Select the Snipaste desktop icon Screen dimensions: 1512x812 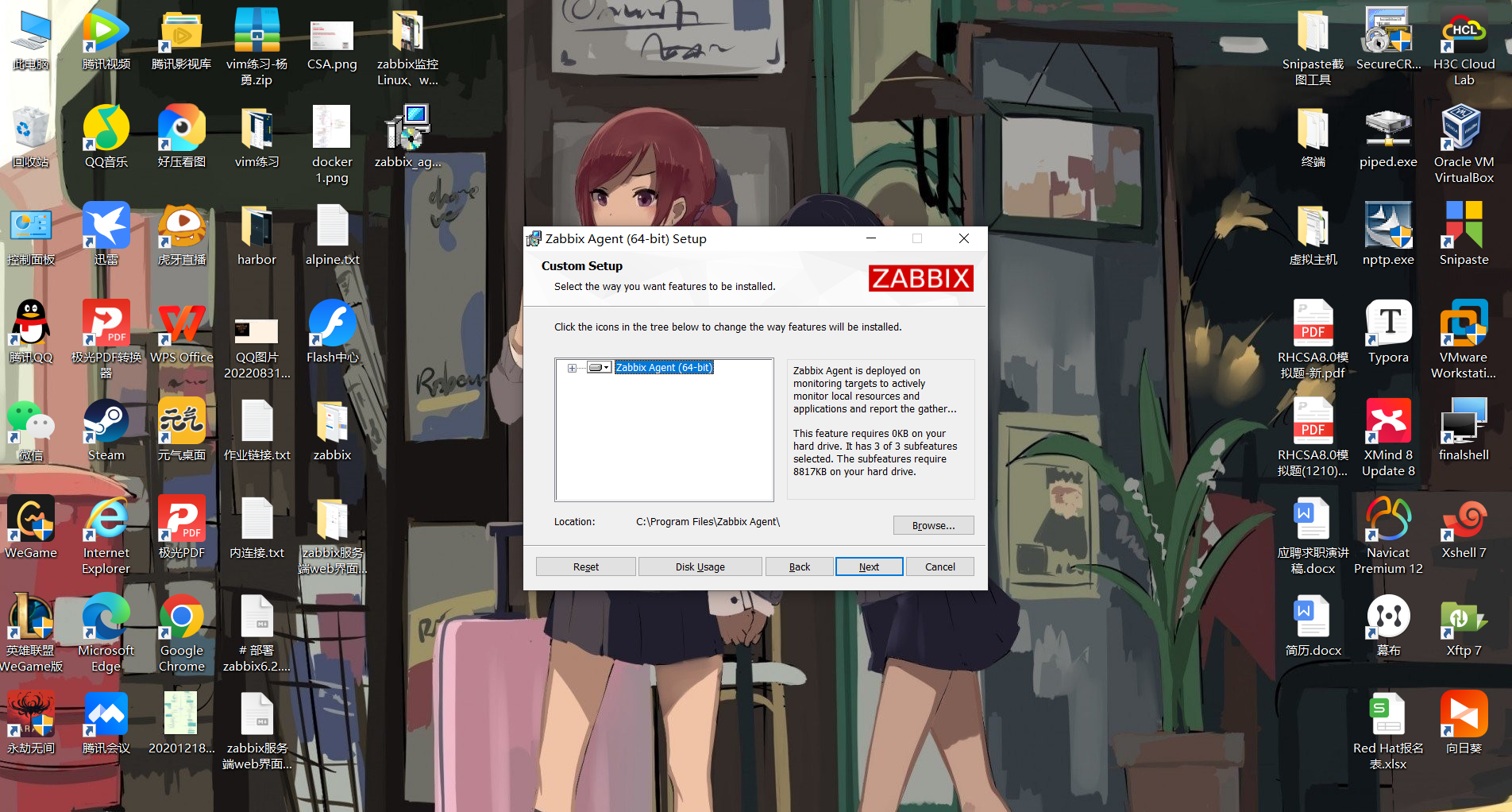click(x=1464, y=235)
